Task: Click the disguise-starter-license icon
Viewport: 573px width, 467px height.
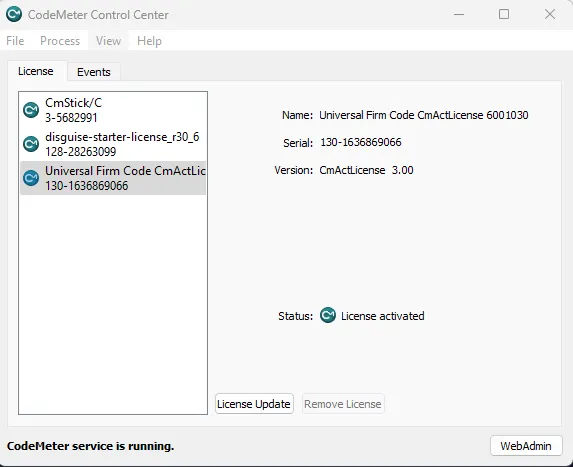Action: (x=31, y=144)
